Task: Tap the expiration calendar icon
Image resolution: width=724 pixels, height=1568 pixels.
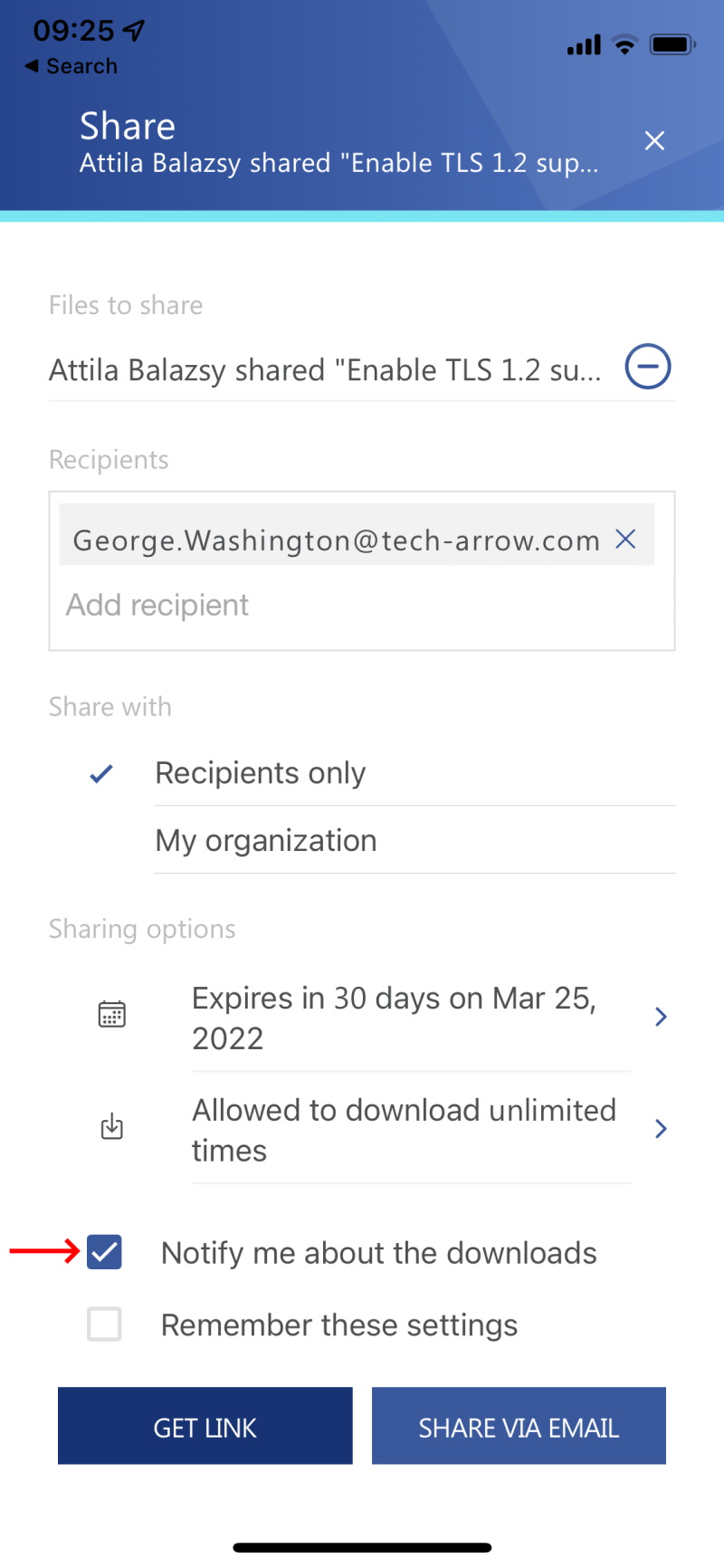Action: 112,1014
